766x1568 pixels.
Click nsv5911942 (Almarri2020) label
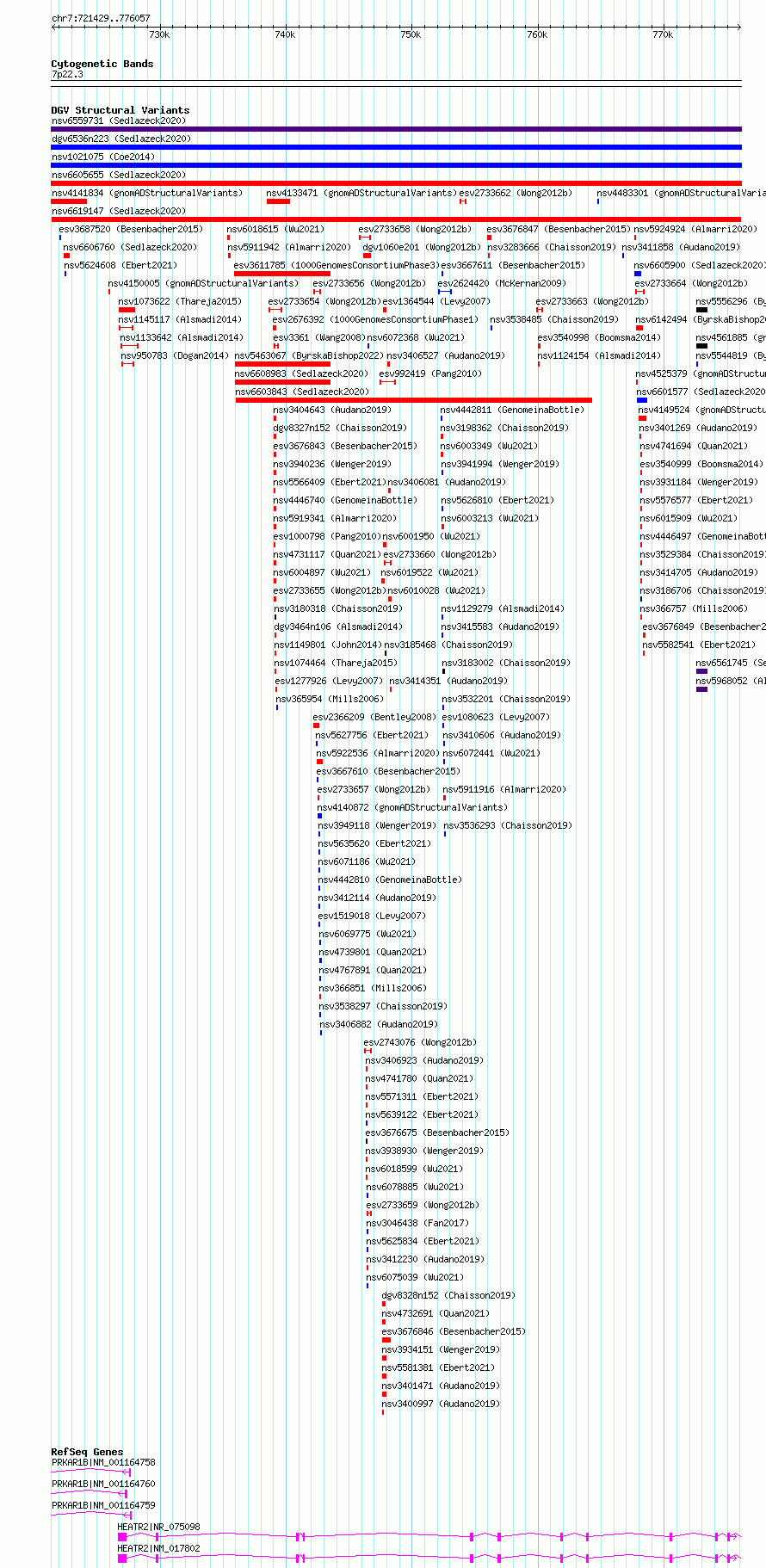[x=289, y=247]
